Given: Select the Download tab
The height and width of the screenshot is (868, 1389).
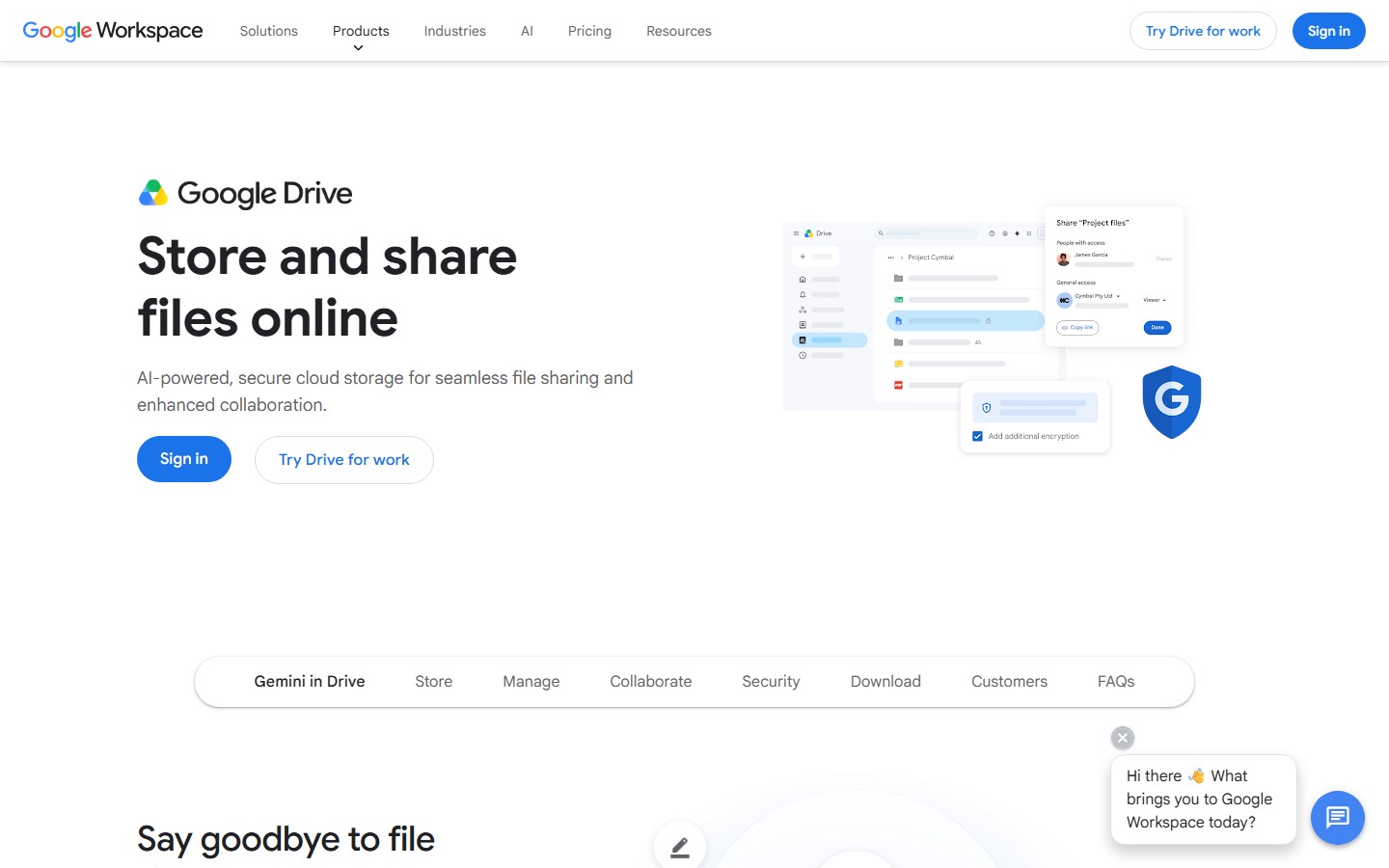Looking at the screenshot, I should [x=885, y=682].
